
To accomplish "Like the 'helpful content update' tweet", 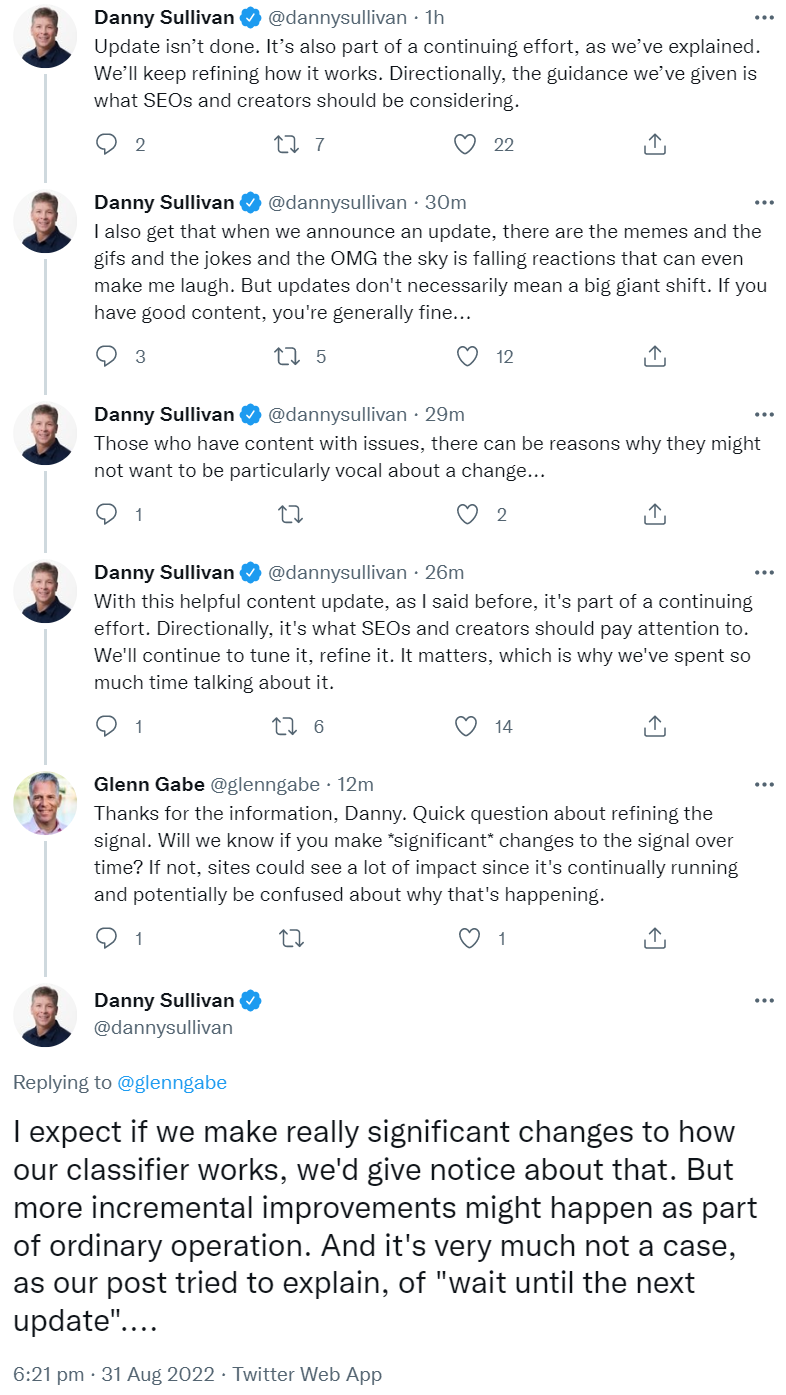I will tap(465, 727).
